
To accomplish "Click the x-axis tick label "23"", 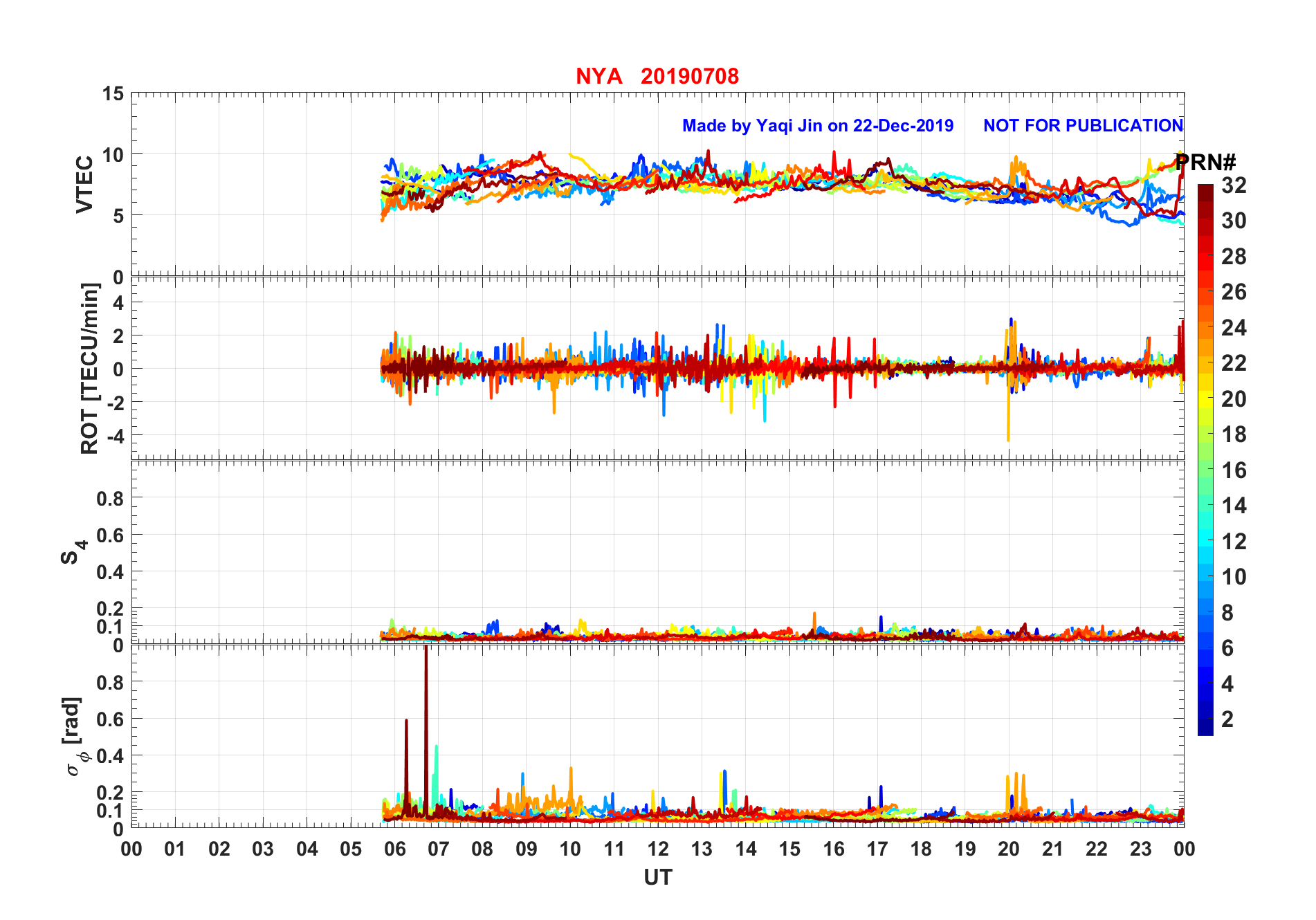I will pos(1140,849).
